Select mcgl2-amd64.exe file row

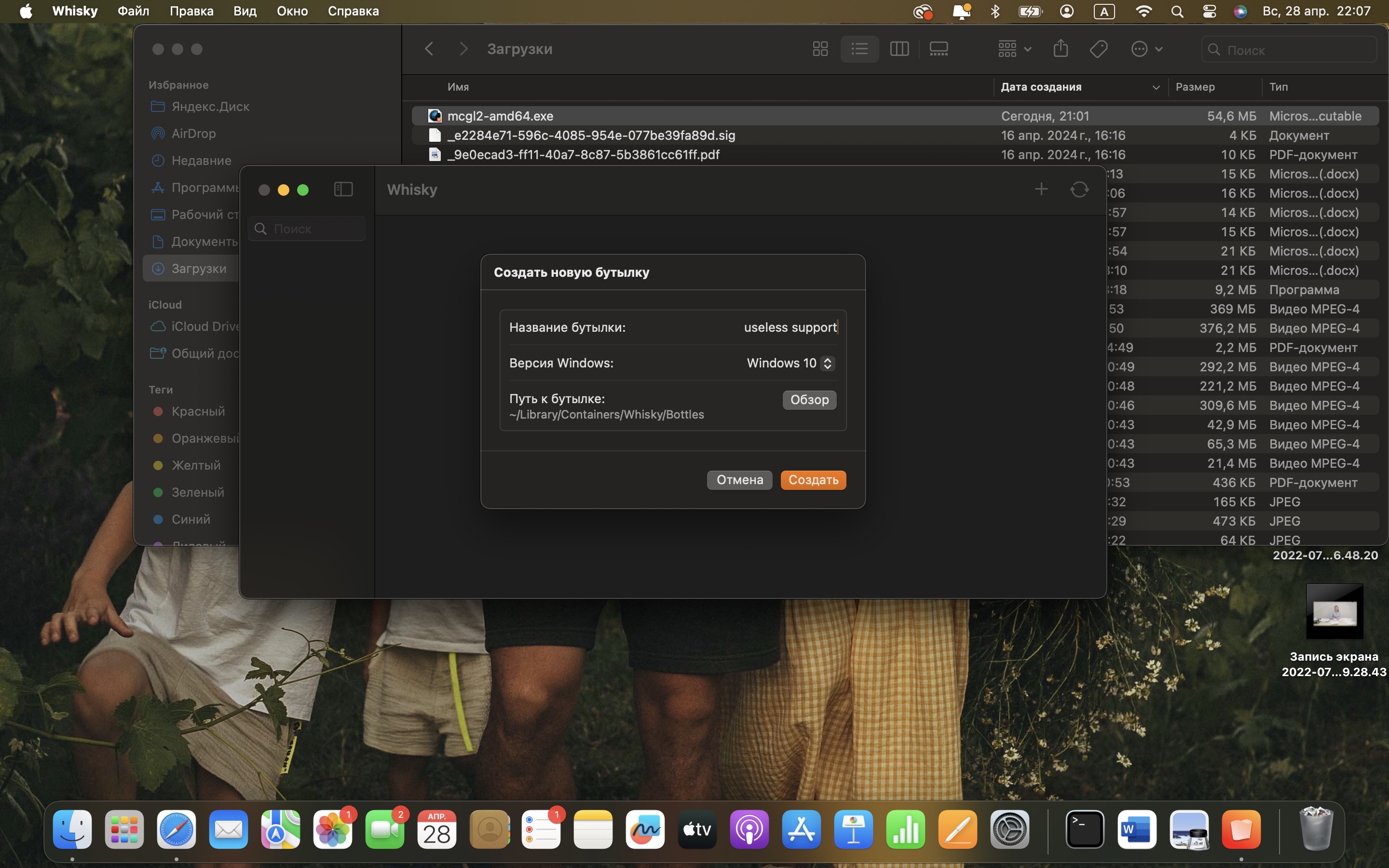895,116
